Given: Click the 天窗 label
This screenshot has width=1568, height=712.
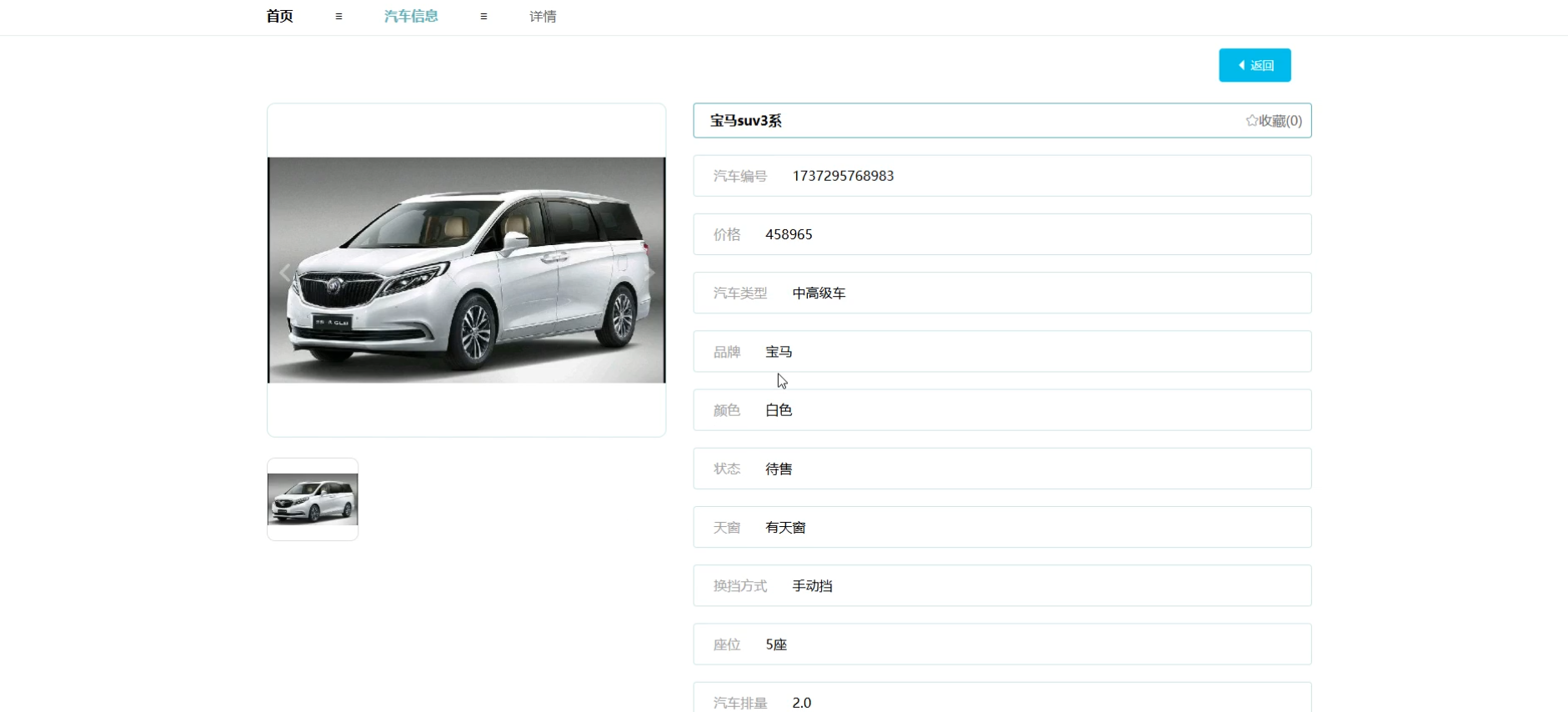Looking at the screenshot, I should 727,528.
